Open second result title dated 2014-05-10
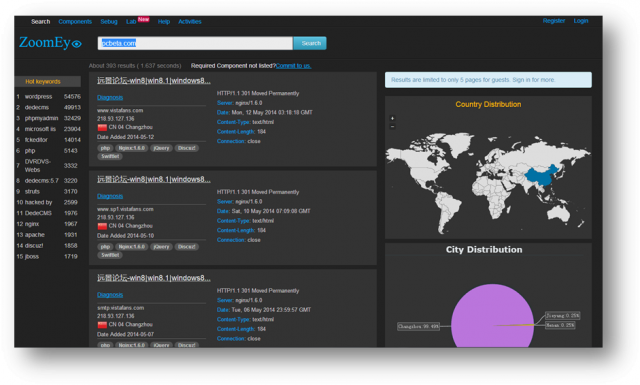Screen dimensions: 640x385 click(154, 180)
